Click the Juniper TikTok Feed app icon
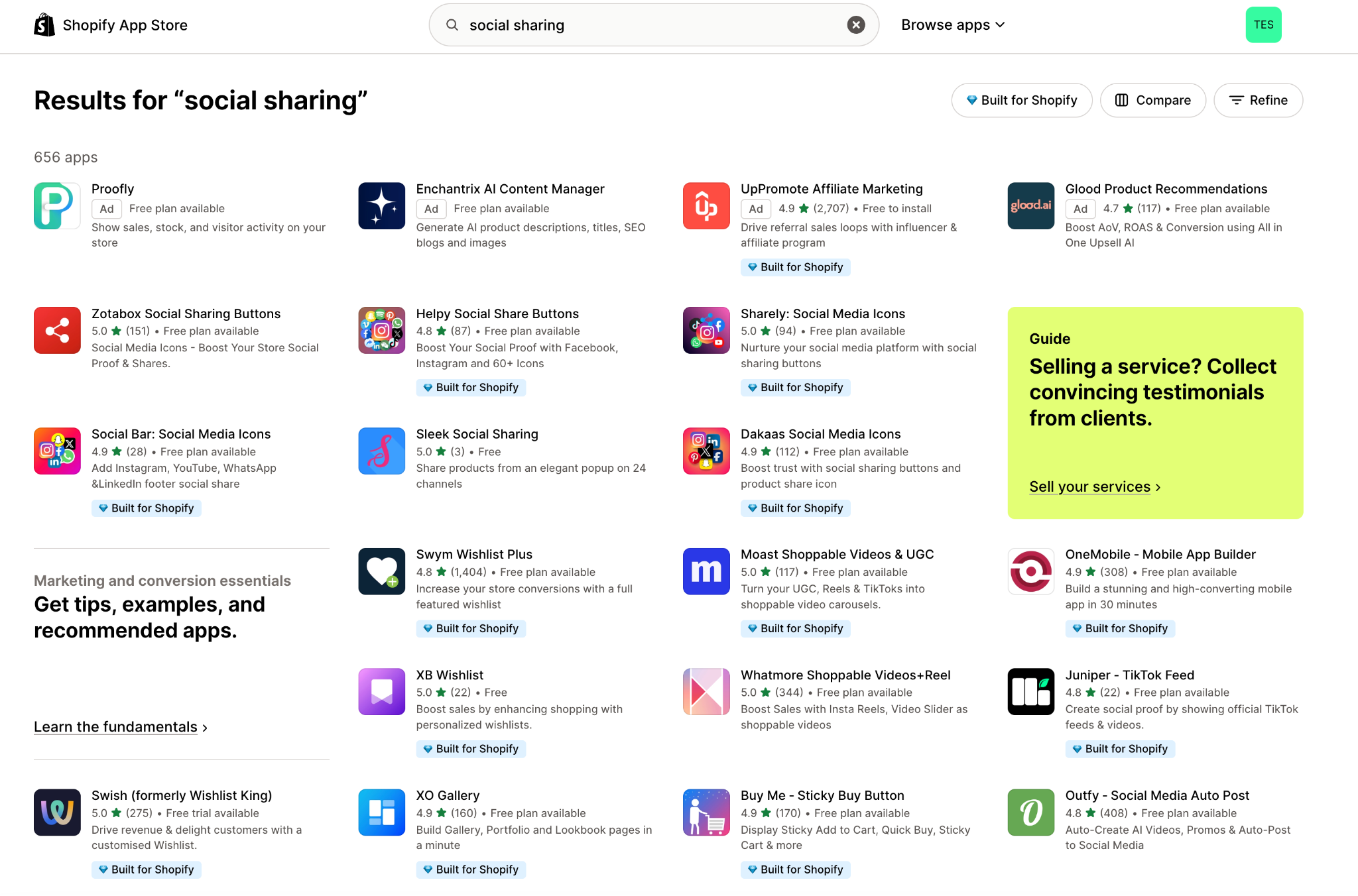The width and height of the screenshot is (1358, 896). [1030, 691]
